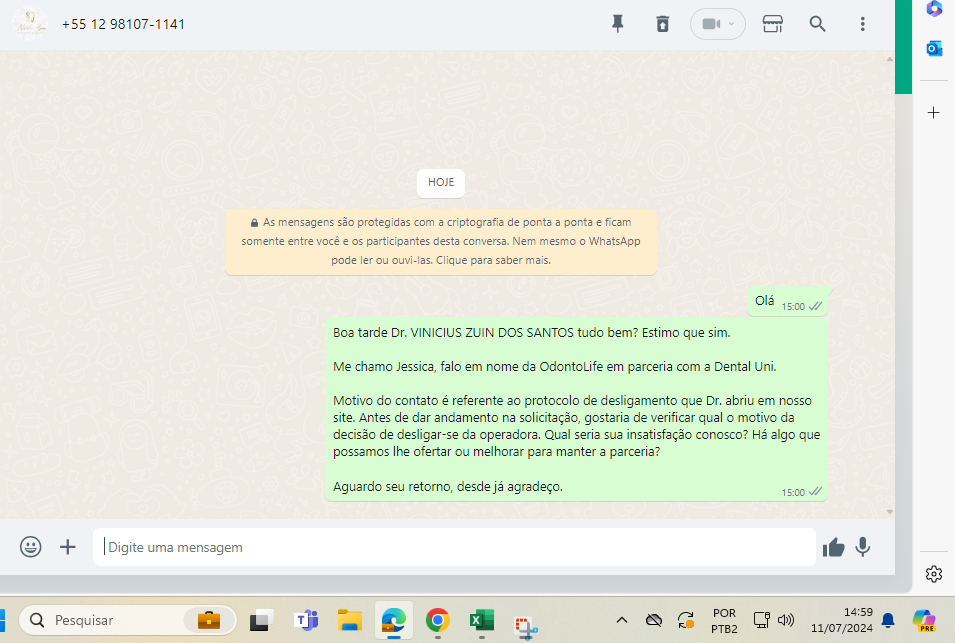Image resolution: width=955 pixels, height=643 pixels.
Task: Show hidden system tray icons
Action: point(621,620)
